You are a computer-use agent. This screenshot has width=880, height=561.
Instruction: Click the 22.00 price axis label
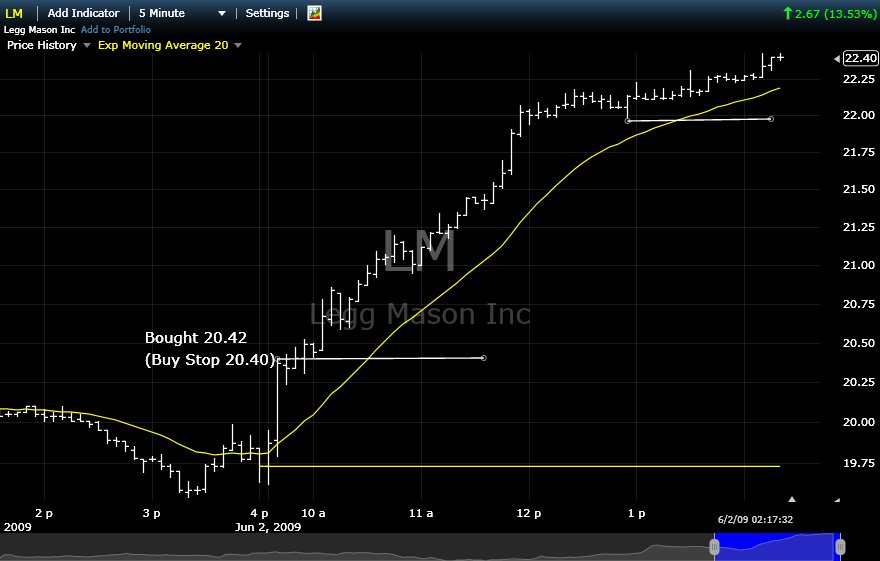pos(859,115)
